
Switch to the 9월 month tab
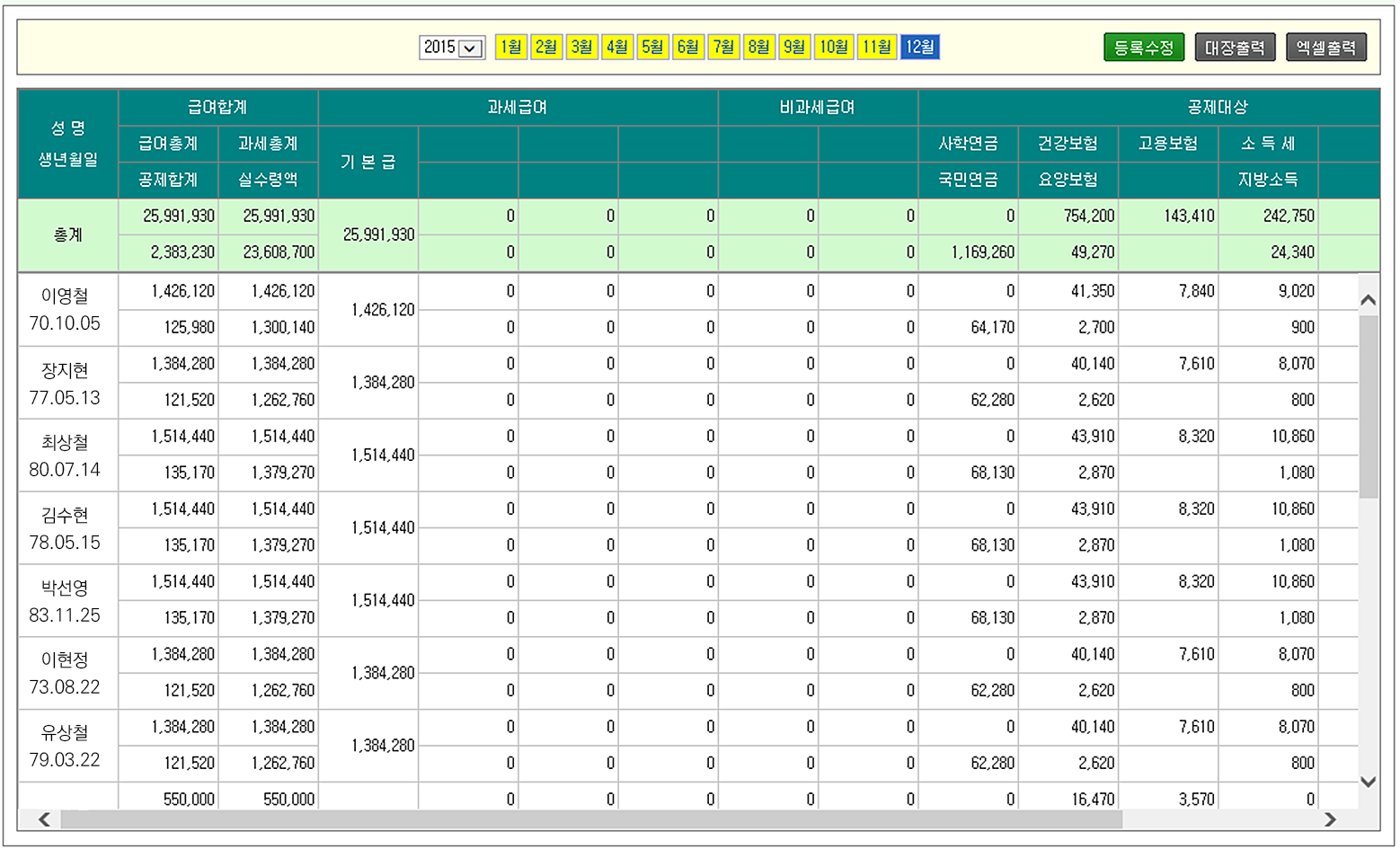click(x=794, y=47)
